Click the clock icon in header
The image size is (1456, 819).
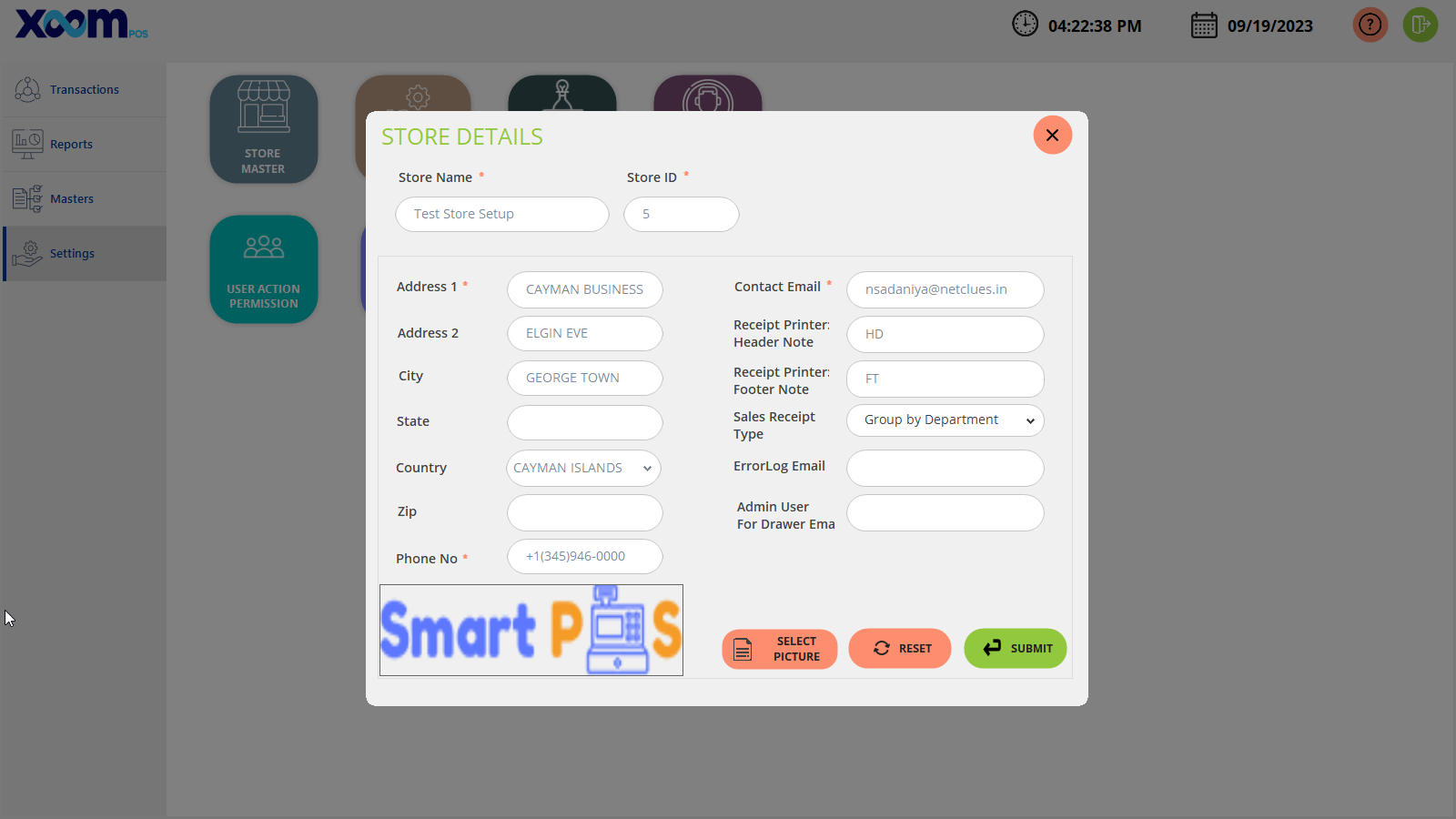click(1025, 25)
